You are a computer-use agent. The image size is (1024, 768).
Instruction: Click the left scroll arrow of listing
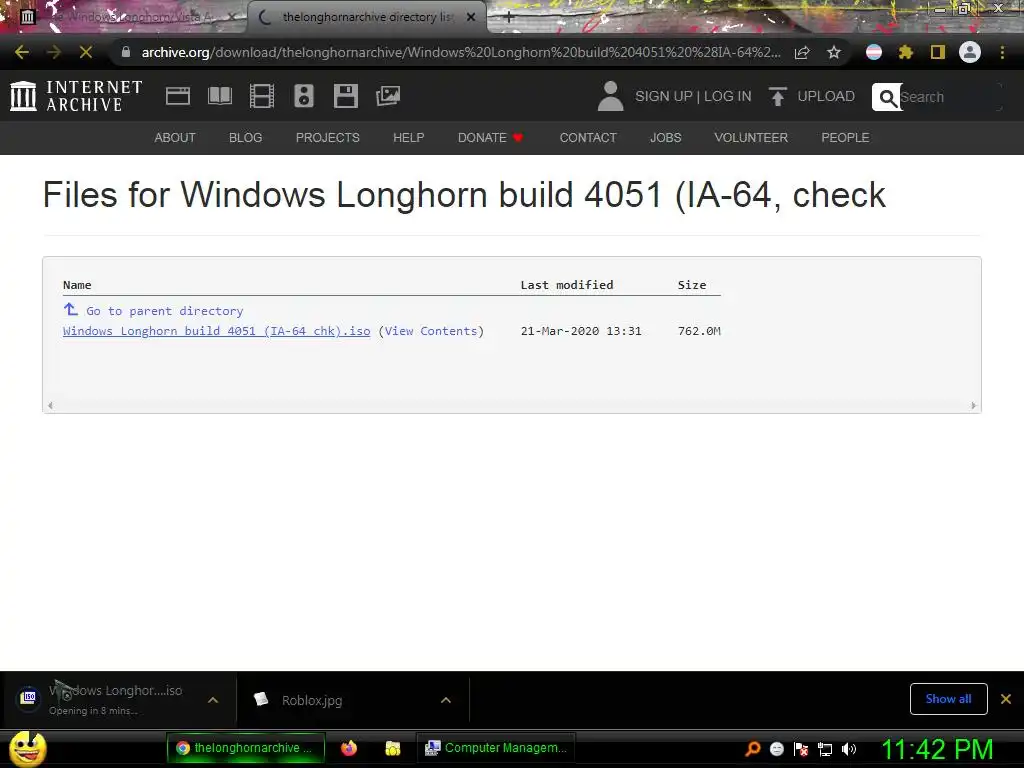50,406
